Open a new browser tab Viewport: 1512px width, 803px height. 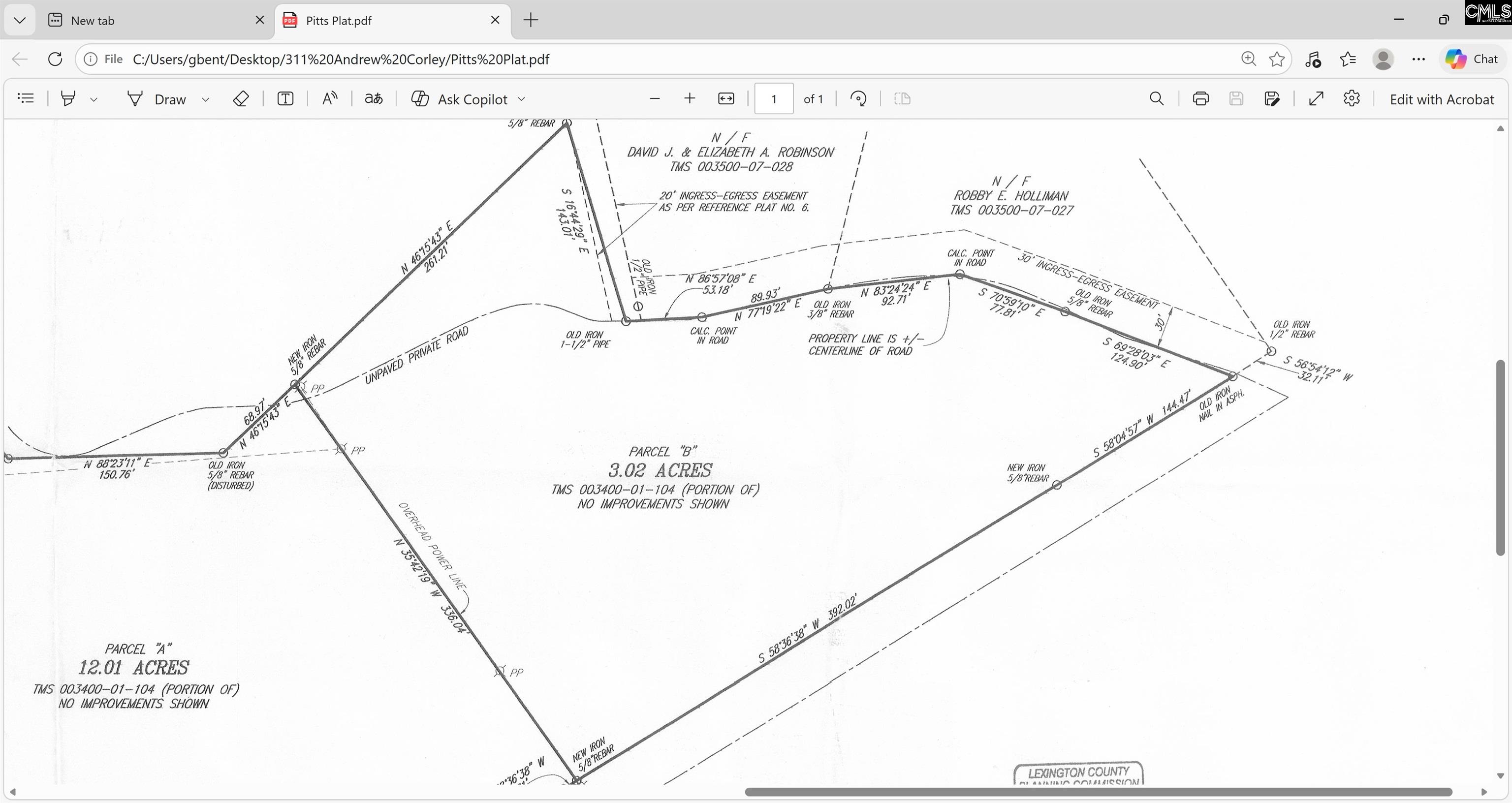[x=531, y=20]
